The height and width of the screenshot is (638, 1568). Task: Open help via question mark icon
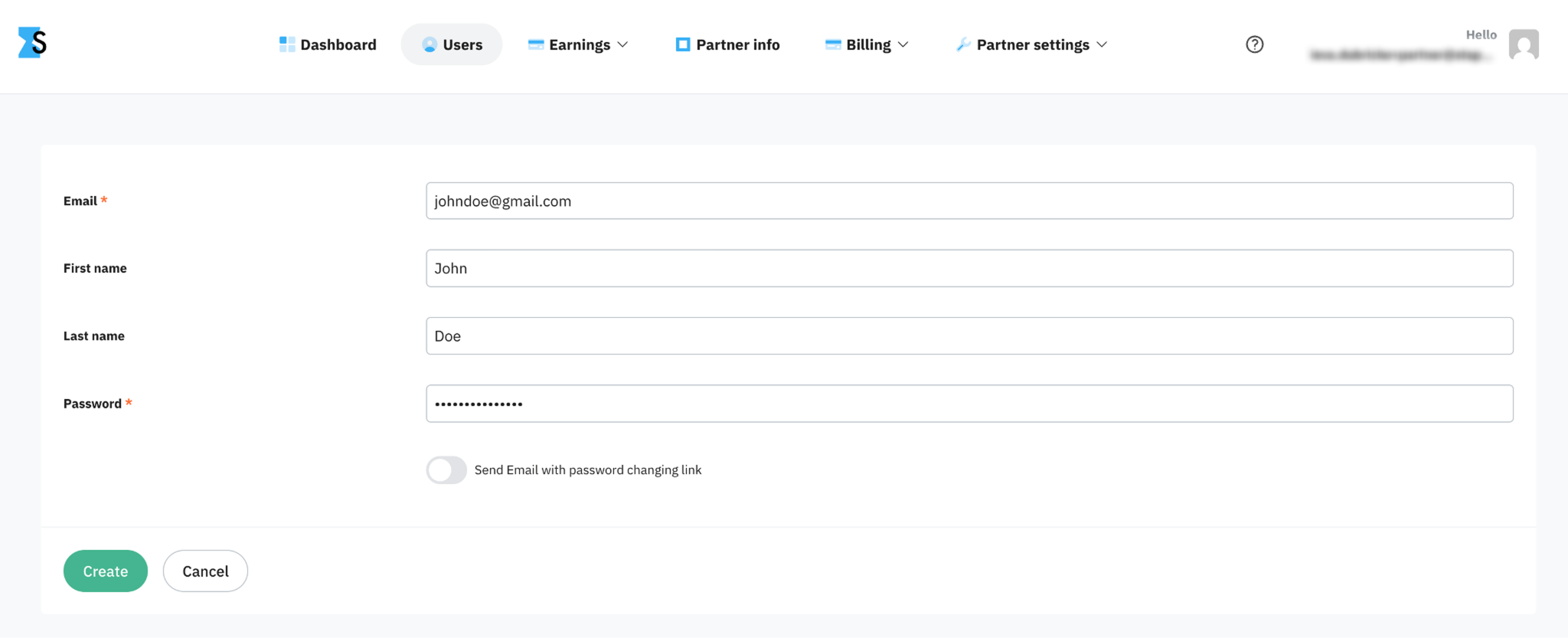(1255, 44)
